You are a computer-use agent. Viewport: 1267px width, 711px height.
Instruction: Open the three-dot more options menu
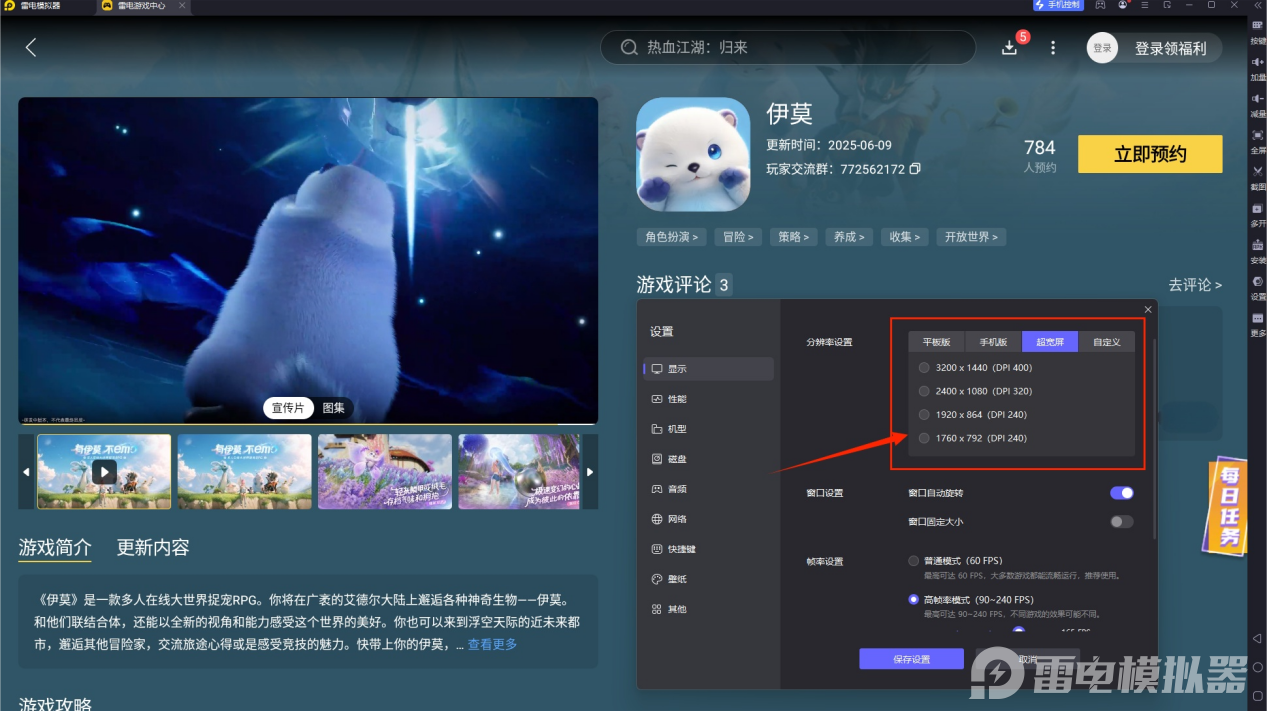point(1052,47)
